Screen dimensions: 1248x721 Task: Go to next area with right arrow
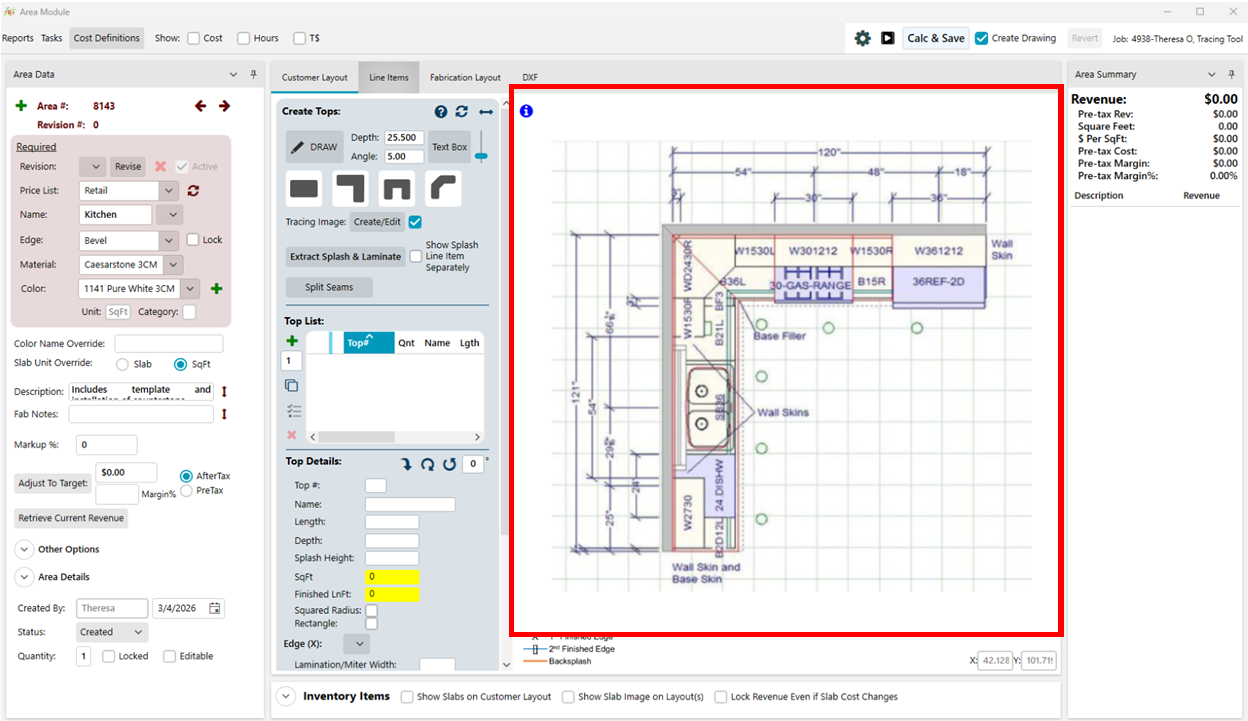pos(224,106)
